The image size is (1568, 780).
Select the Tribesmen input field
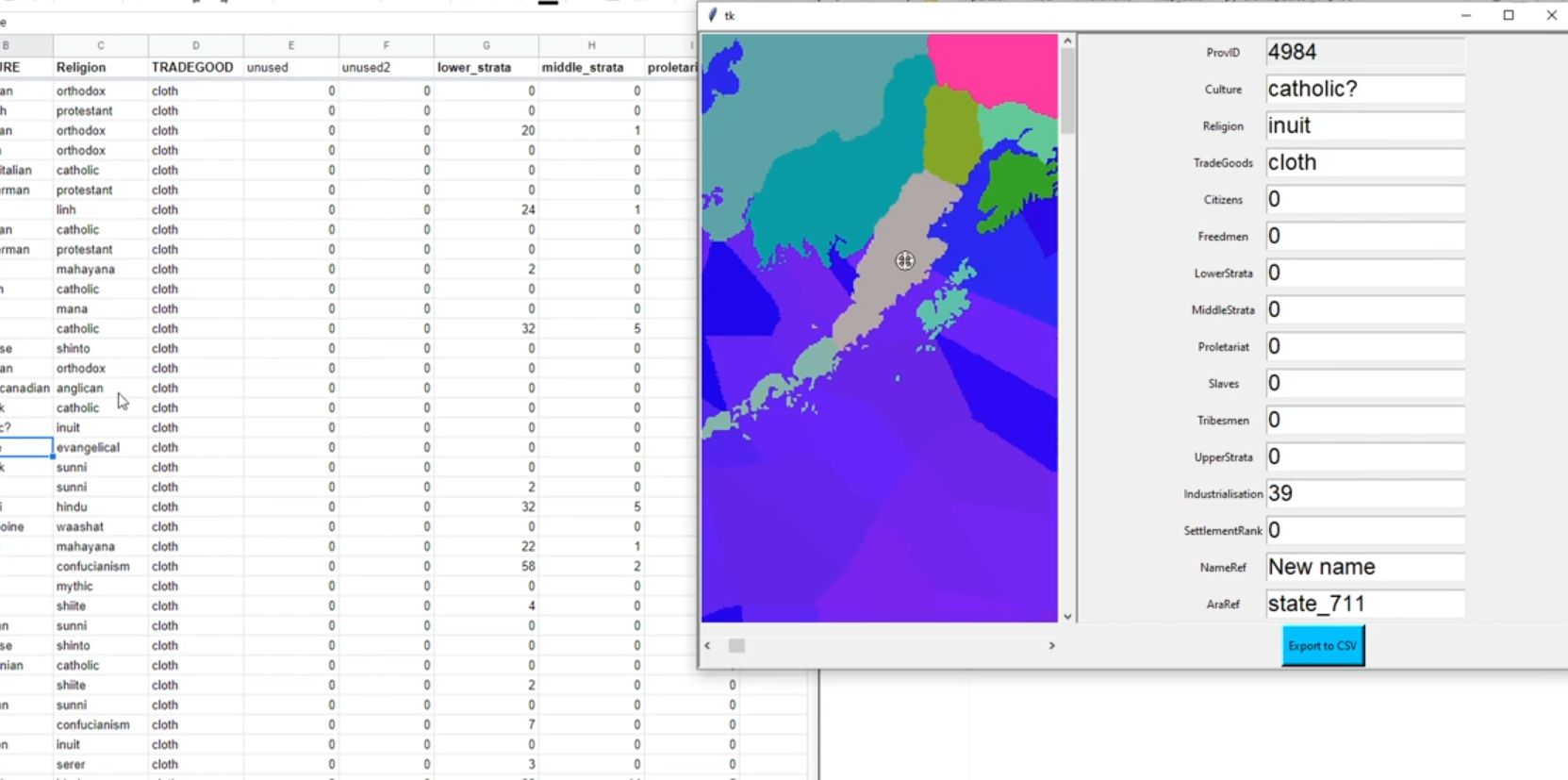(x=1365, y=420)
